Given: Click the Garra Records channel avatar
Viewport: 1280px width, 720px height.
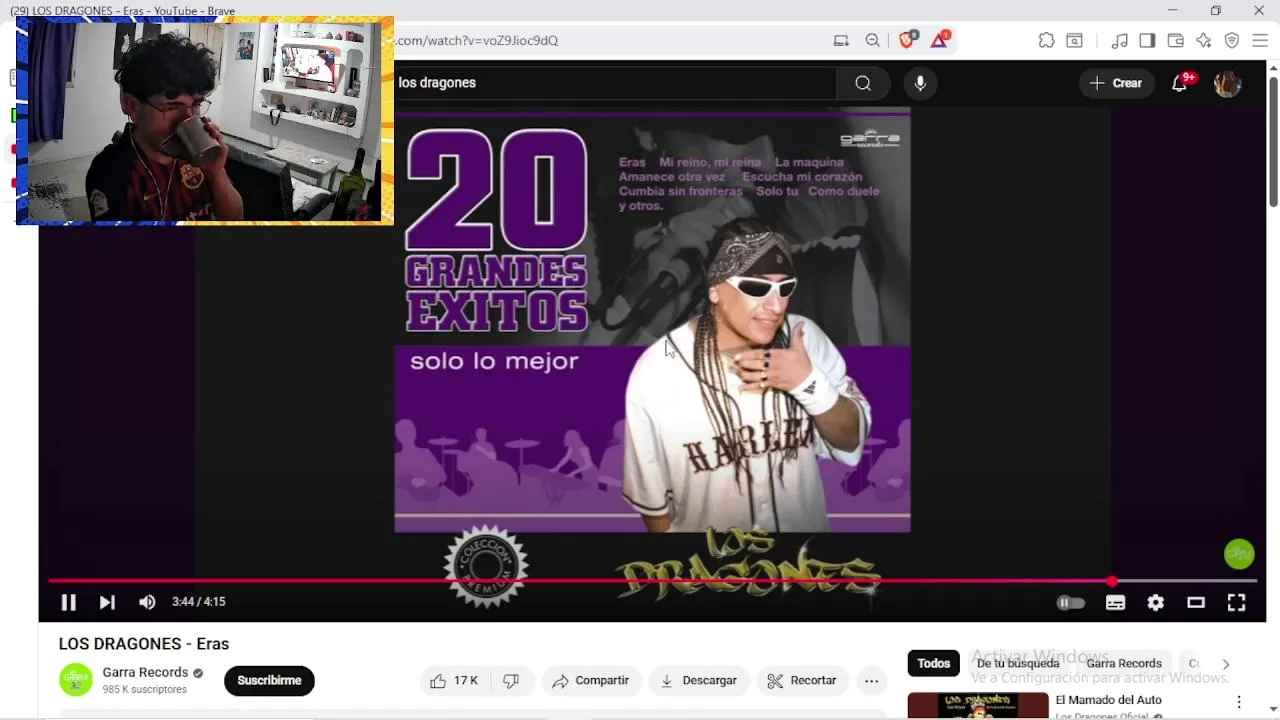Looking at the screenshot, I should [x=76, y=680].
